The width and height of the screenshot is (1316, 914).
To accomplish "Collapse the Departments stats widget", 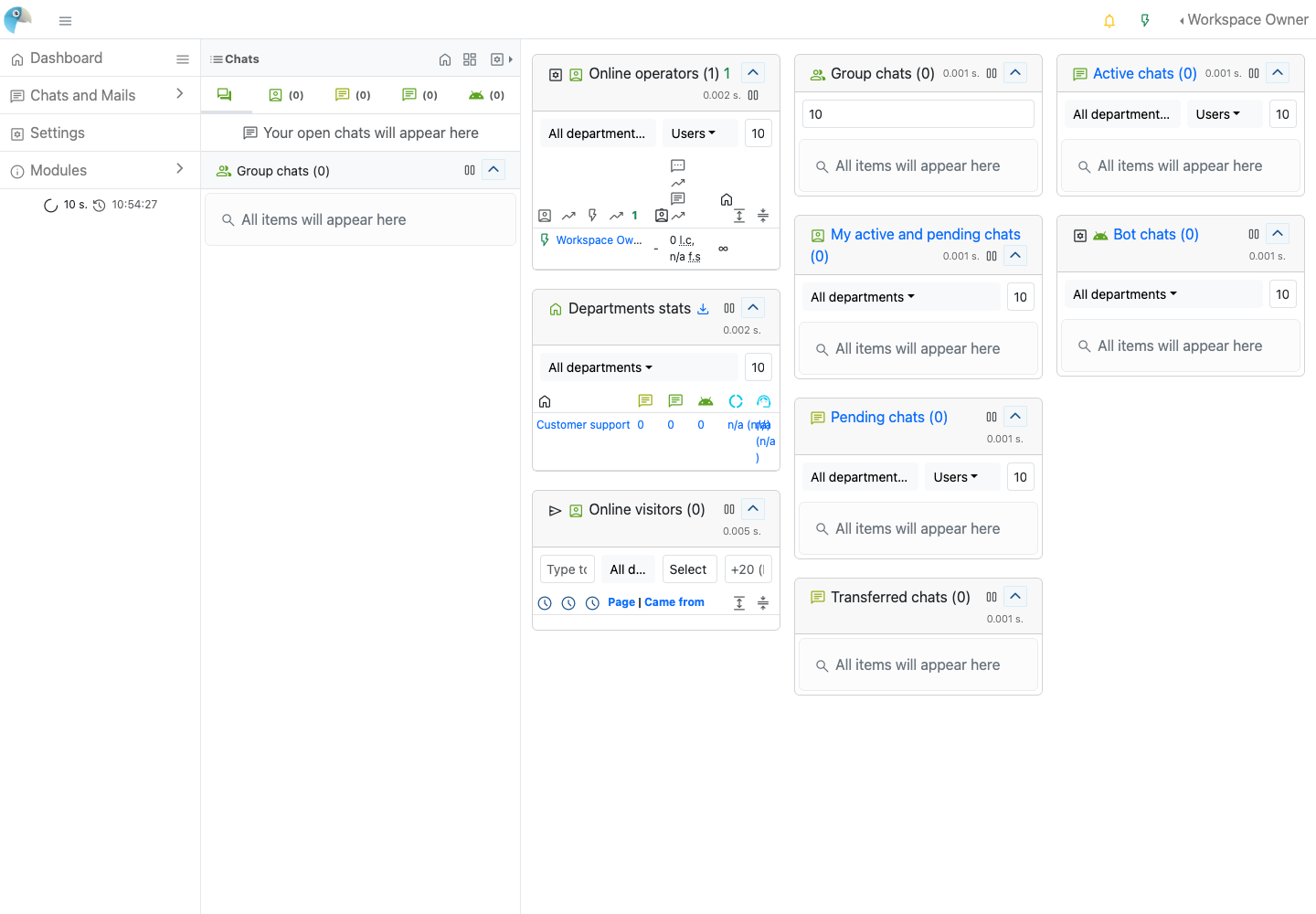I will 753,307.
